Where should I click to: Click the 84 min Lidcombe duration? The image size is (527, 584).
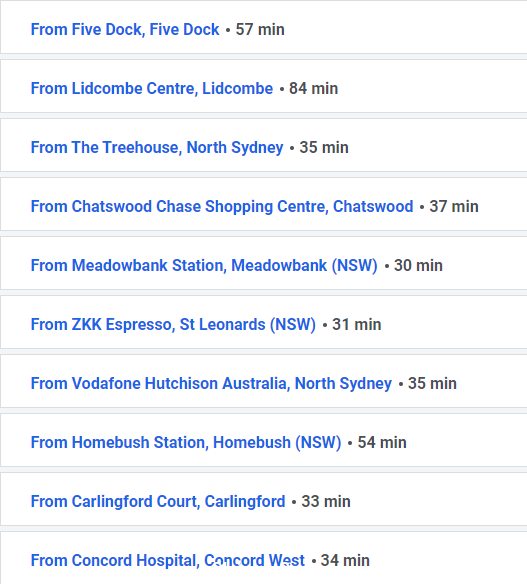[314, 89]
